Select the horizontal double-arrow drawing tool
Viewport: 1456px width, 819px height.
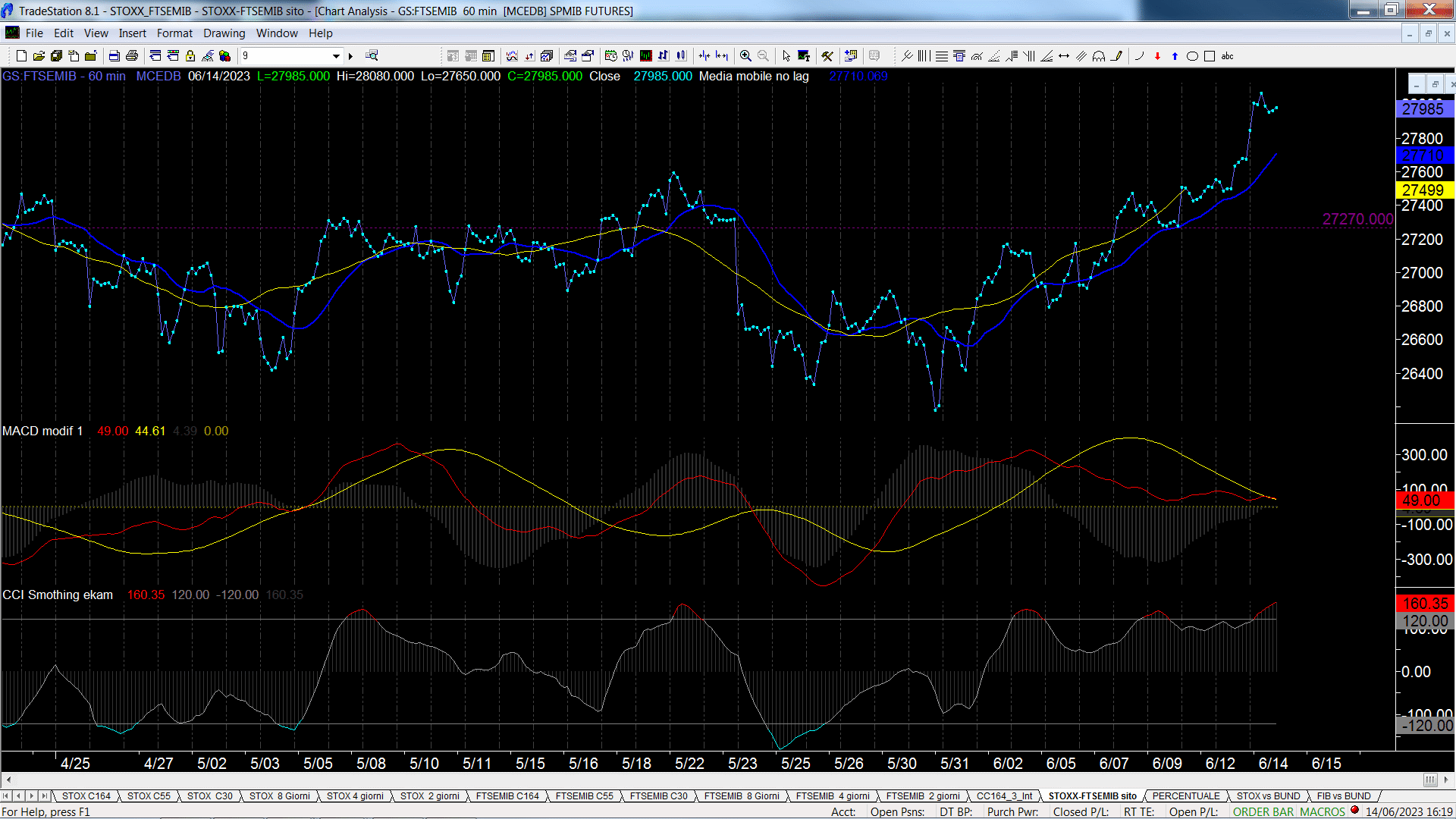(1064, 55)
